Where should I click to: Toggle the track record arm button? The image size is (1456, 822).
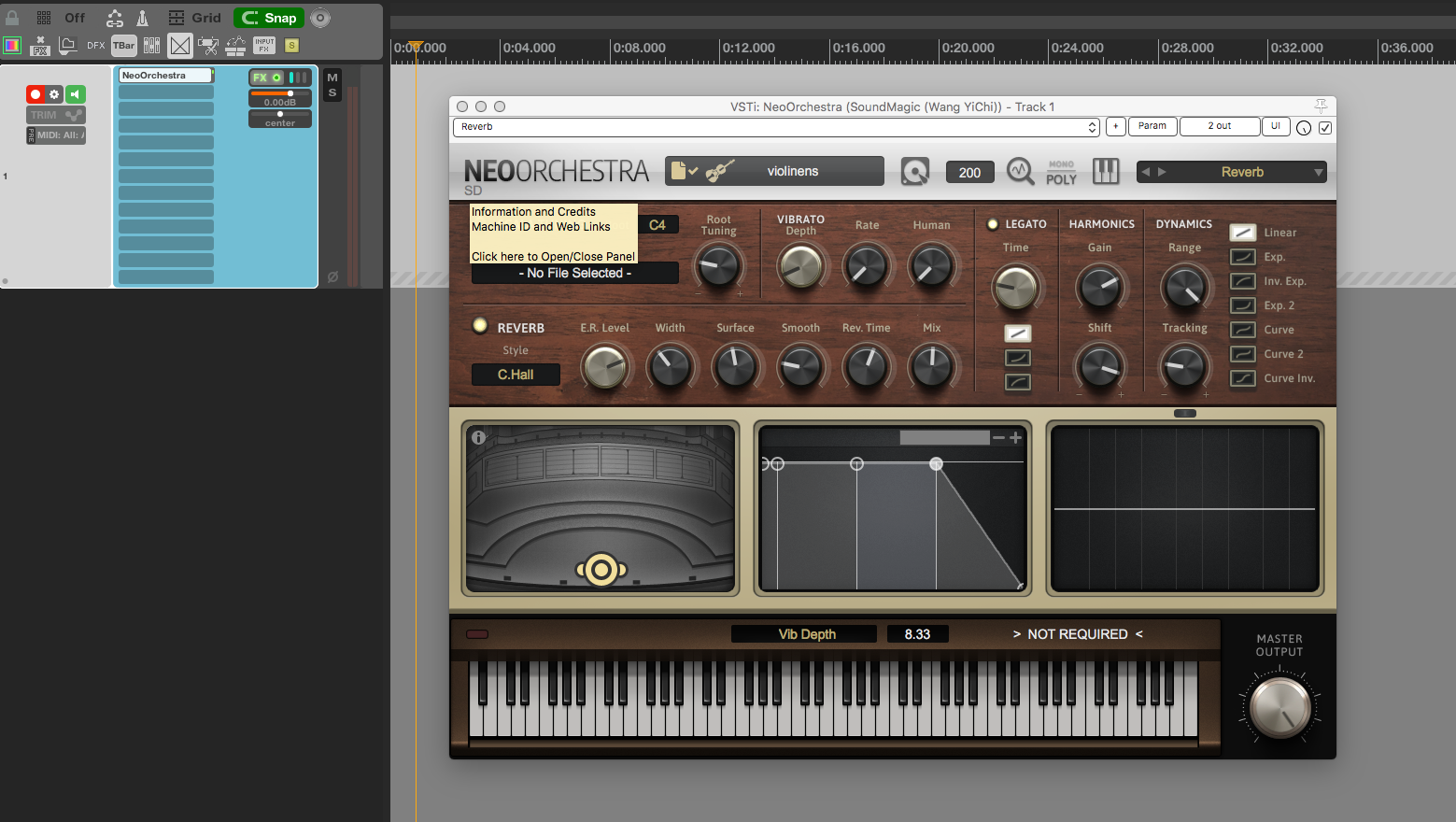coord(35,94)
